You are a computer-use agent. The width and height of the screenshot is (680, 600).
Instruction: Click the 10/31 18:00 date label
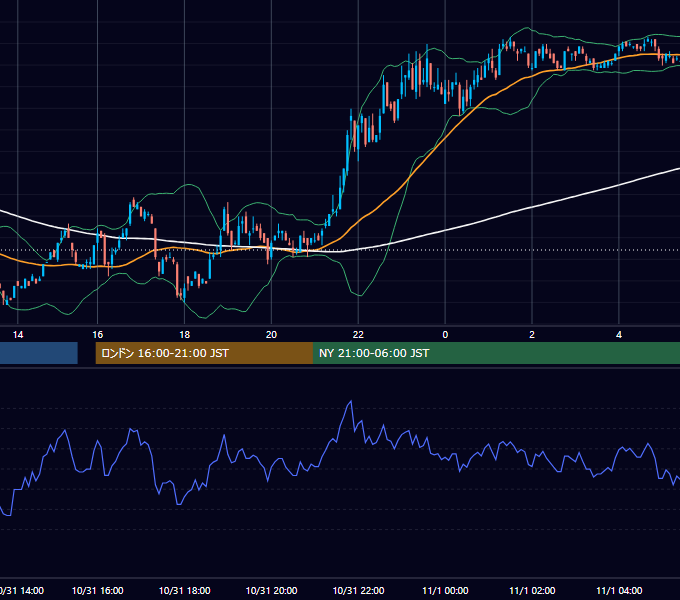coord(184,590)
